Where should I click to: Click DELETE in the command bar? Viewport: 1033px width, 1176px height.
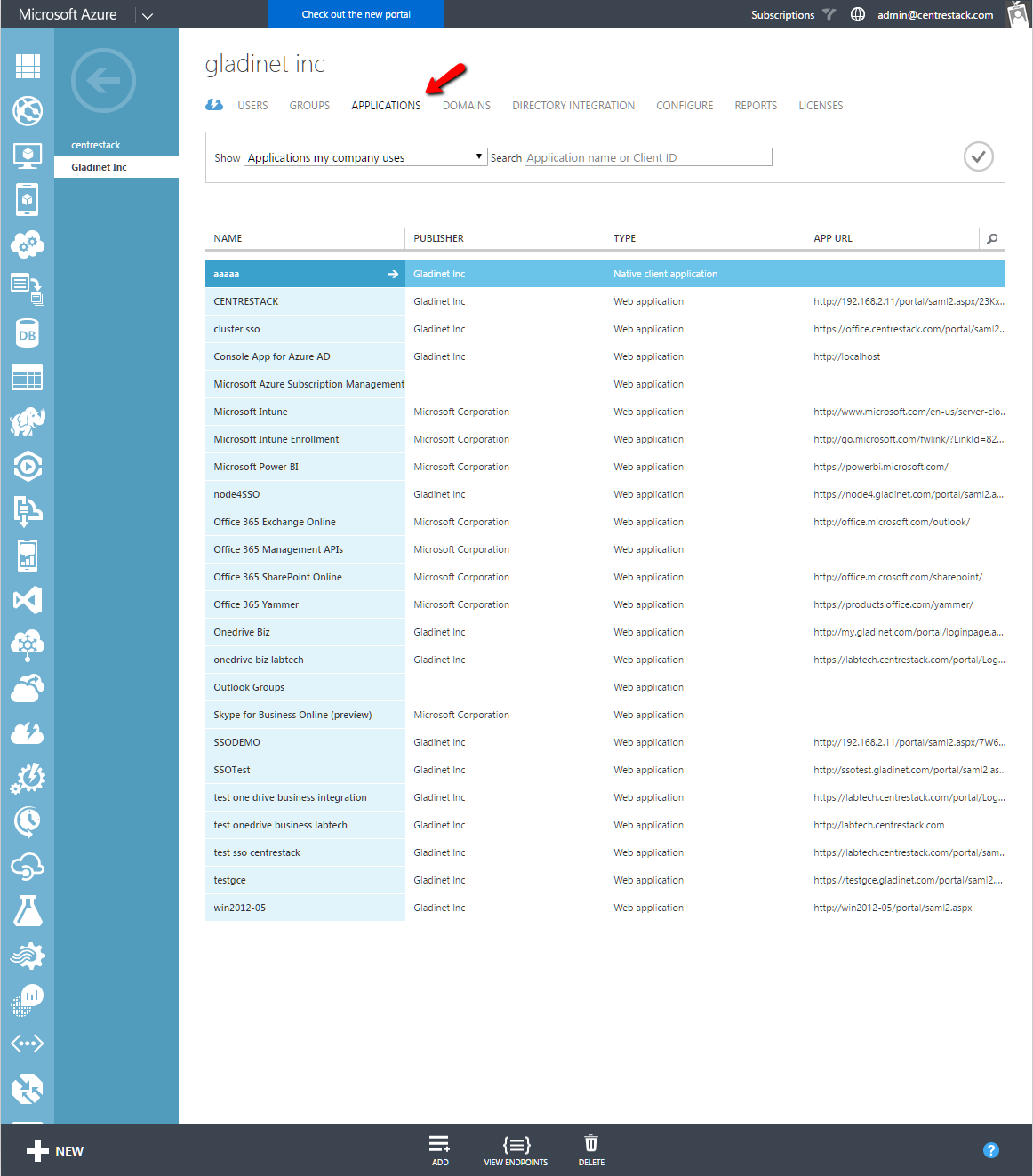[x=591, y=1149]
